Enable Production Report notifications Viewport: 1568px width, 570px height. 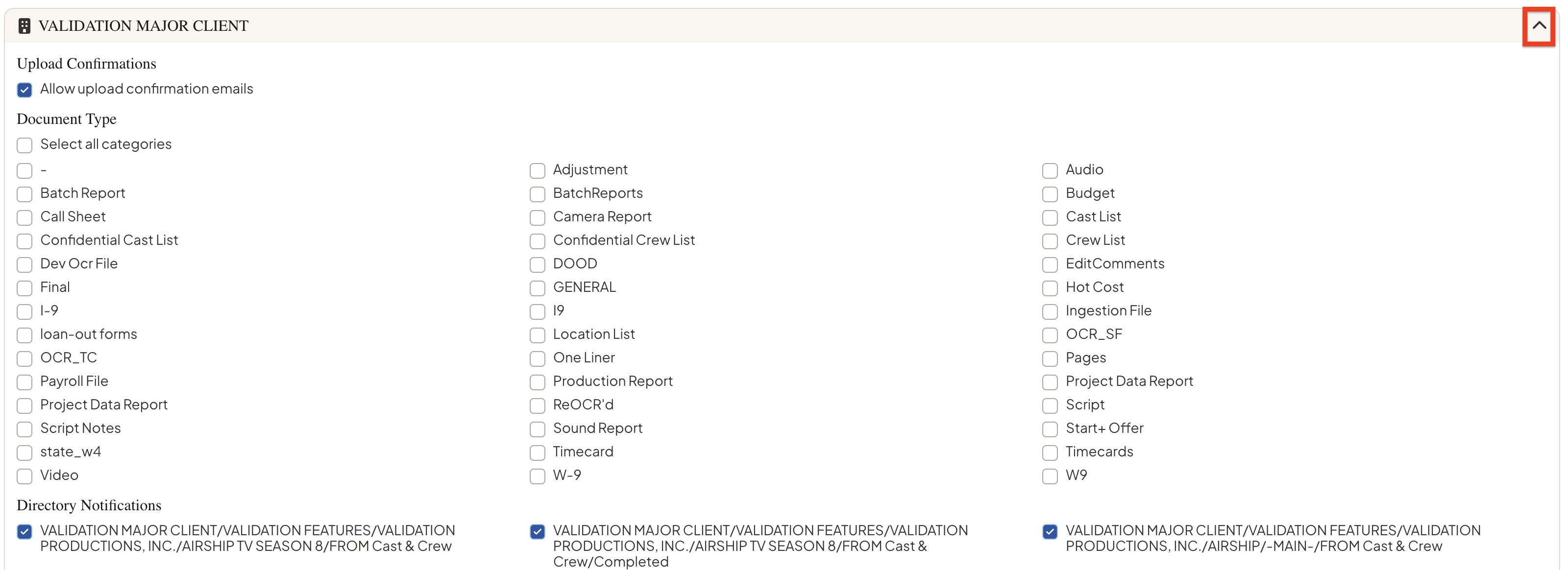(537, 382)
